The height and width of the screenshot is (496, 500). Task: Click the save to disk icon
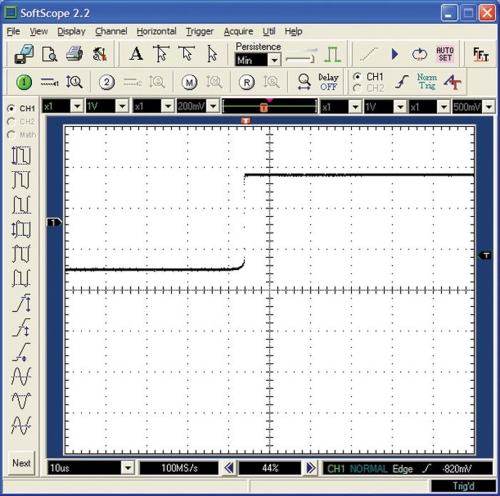(x=24, y=54)
